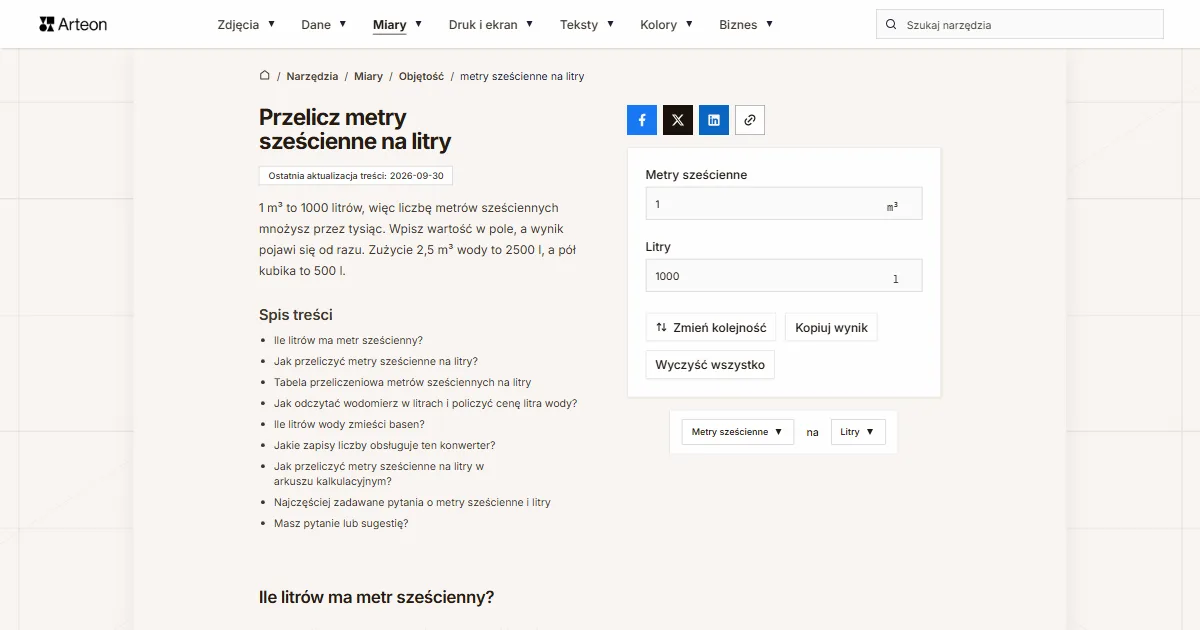Click the Kopiuj wynik button
The width and height of the screenshot is (1200, 630).
coord(831,327)
